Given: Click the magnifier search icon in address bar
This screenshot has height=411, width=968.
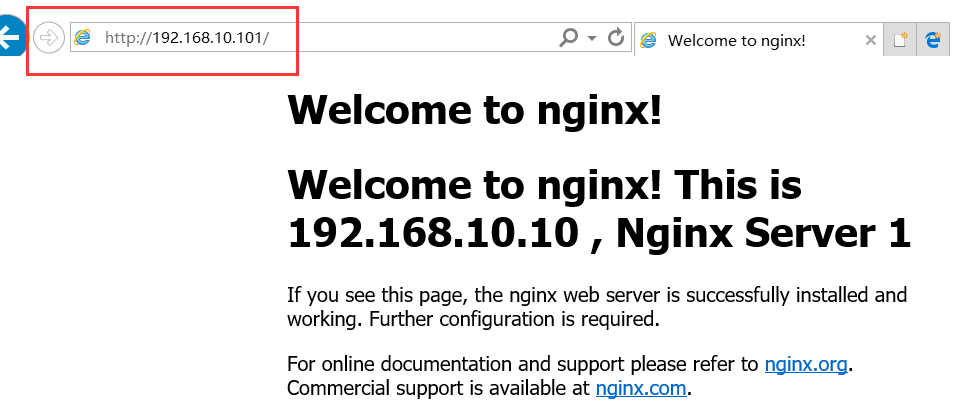Looking at the screenshot, I should click(x=568, y=38).
